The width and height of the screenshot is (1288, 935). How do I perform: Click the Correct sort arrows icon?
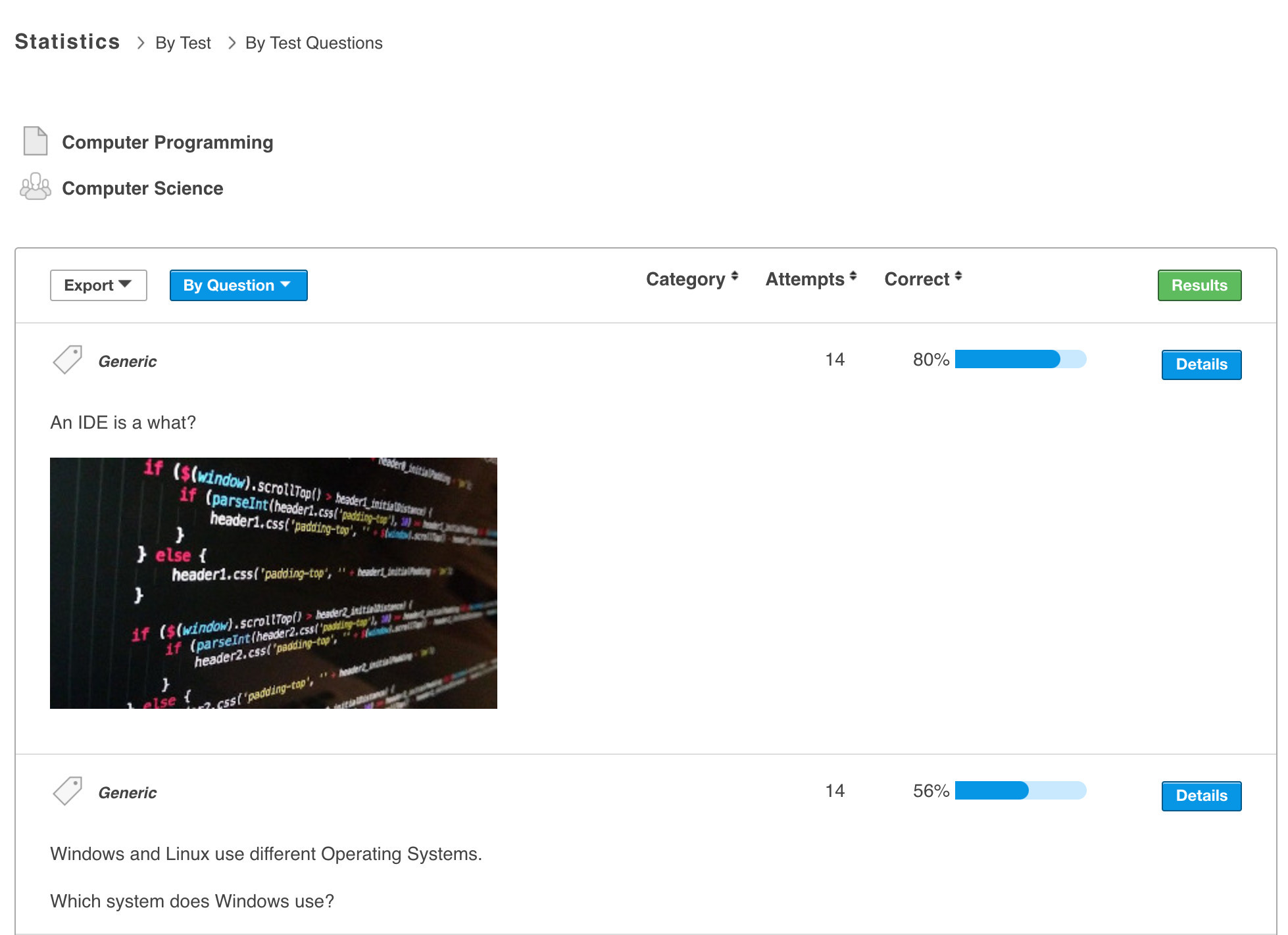pos(958,277)
